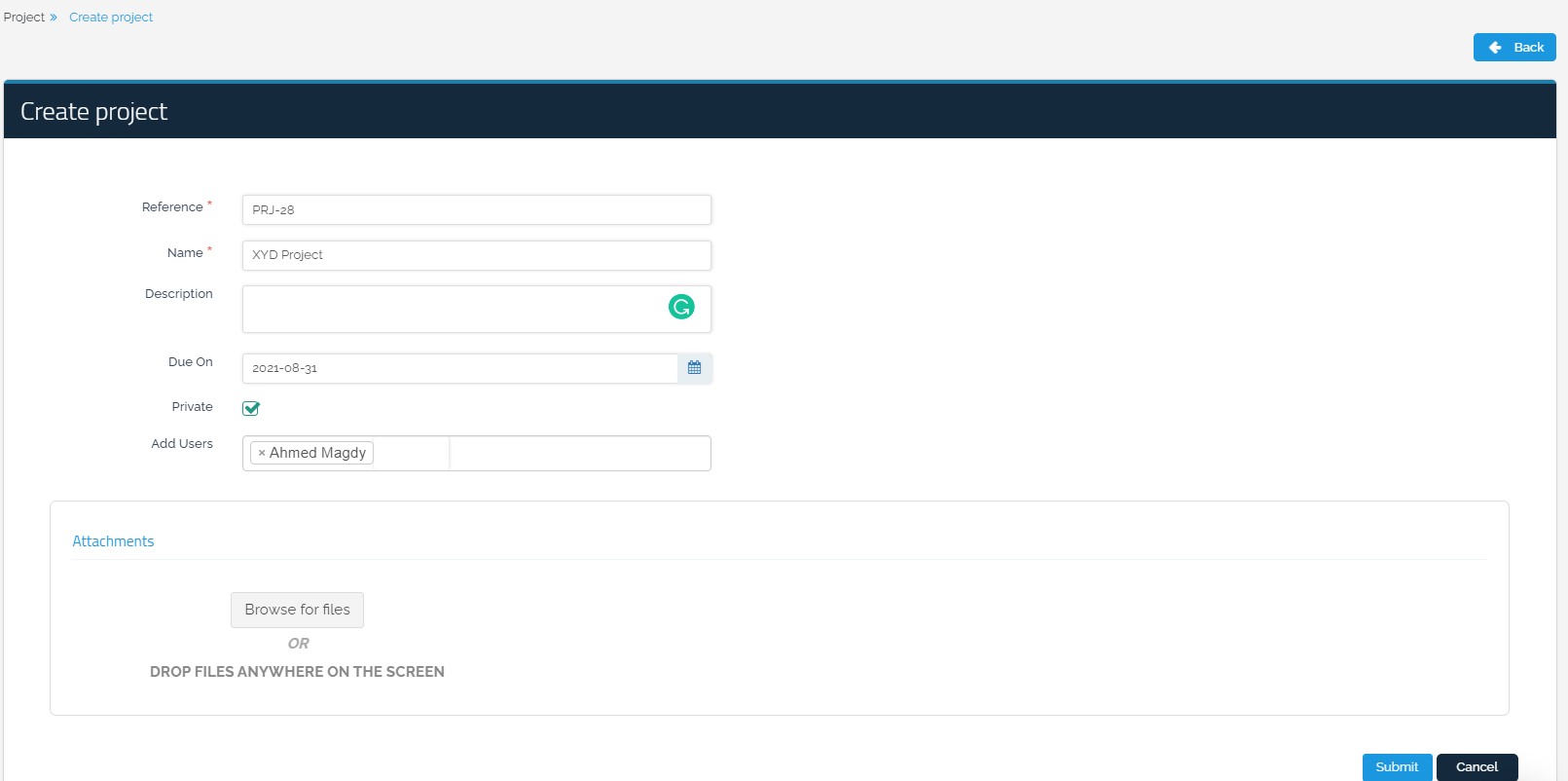Click into the Name field XYD Project
The width and height of the screenshot is (1568, 781).
(476, 255)
